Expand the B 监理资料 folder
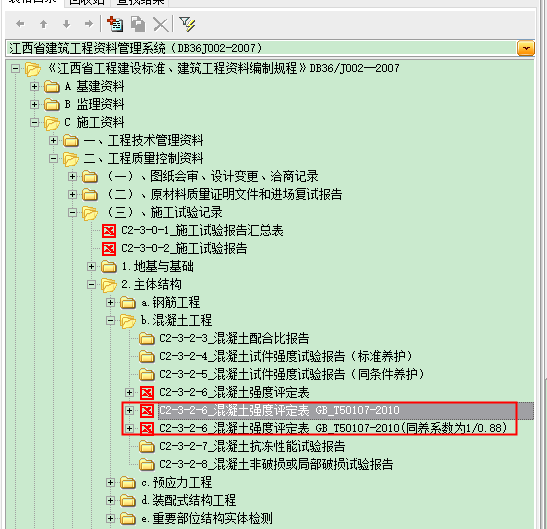The height and width of the screenshot is (529, 547). [x=34, y=104]
